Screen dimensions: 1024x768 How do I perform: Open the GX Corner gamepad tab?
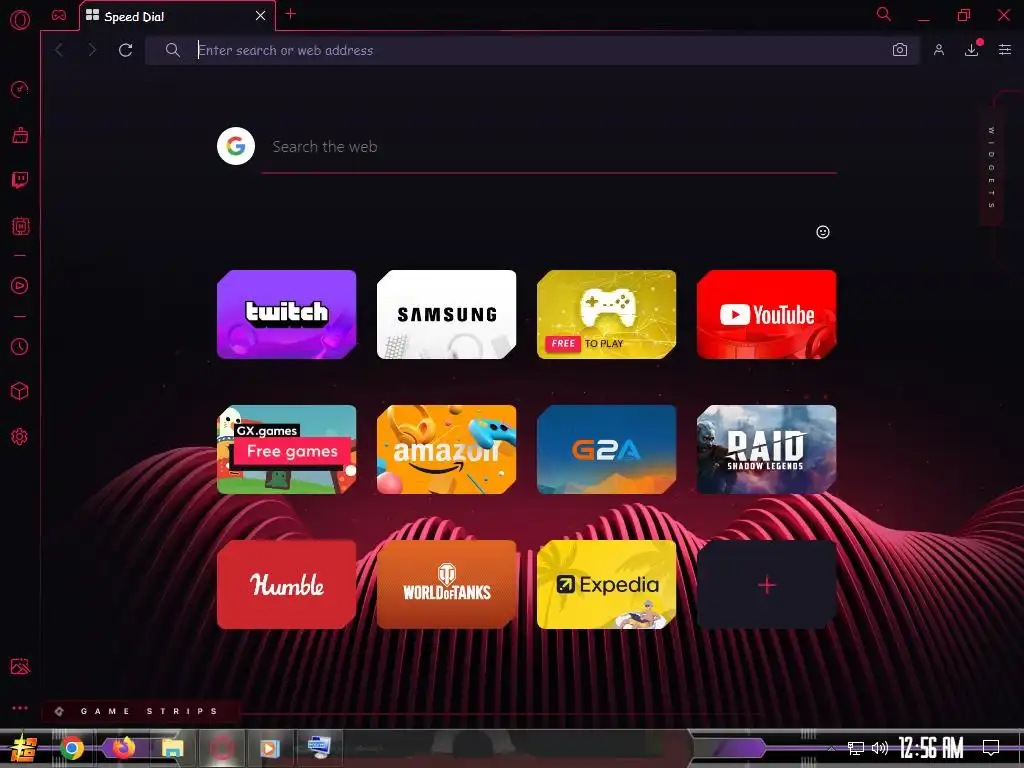tap(59, 15)
